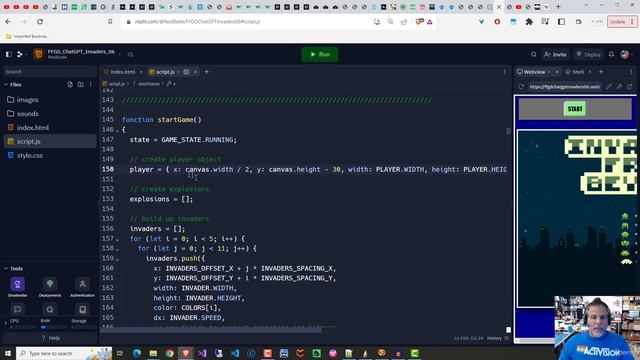The width and height of the screenshot is (640, 360).
Task: Open the search tool icon under Deployments
Action: point(50,310)
